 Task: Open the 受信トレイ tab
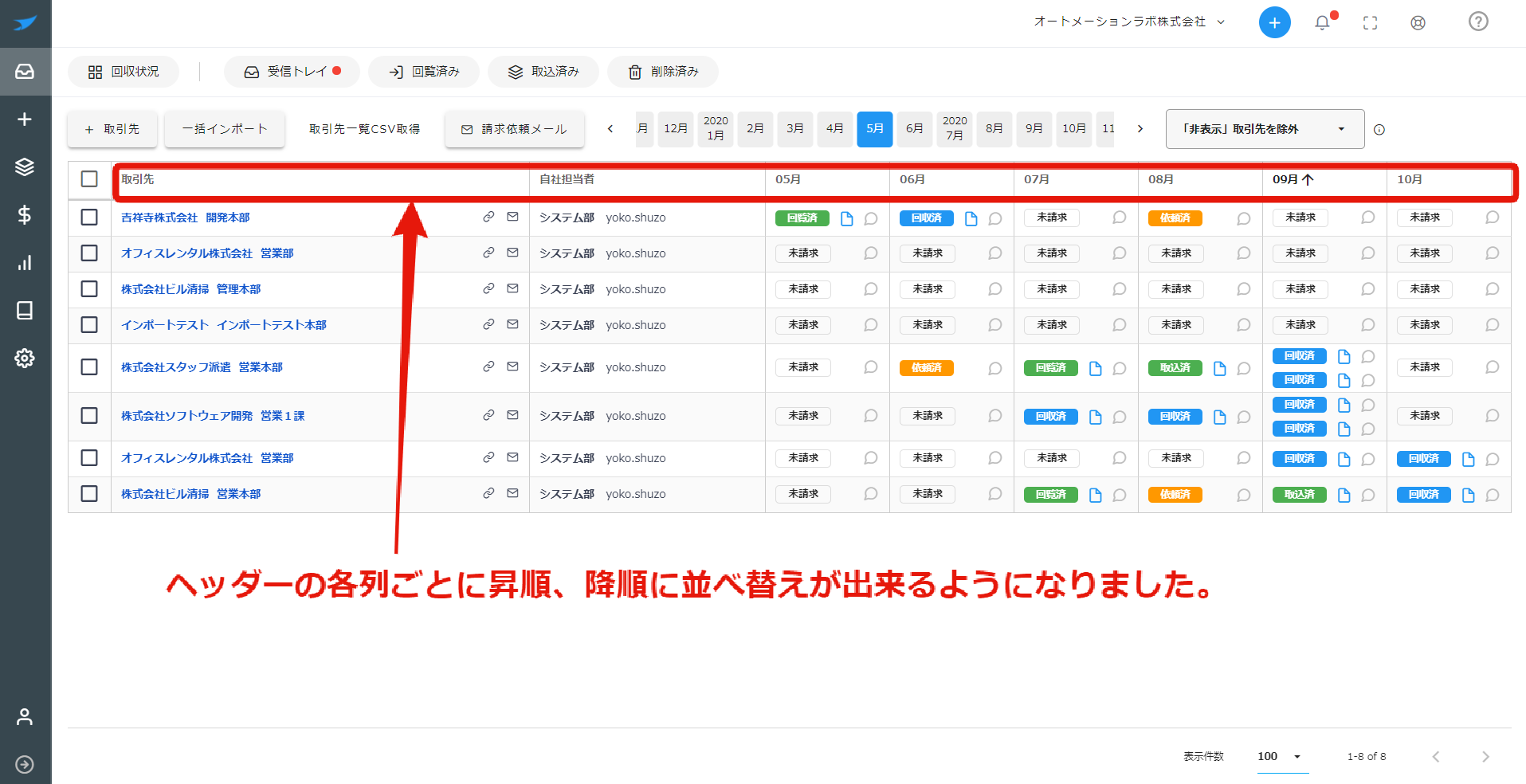tap(292, 72)
